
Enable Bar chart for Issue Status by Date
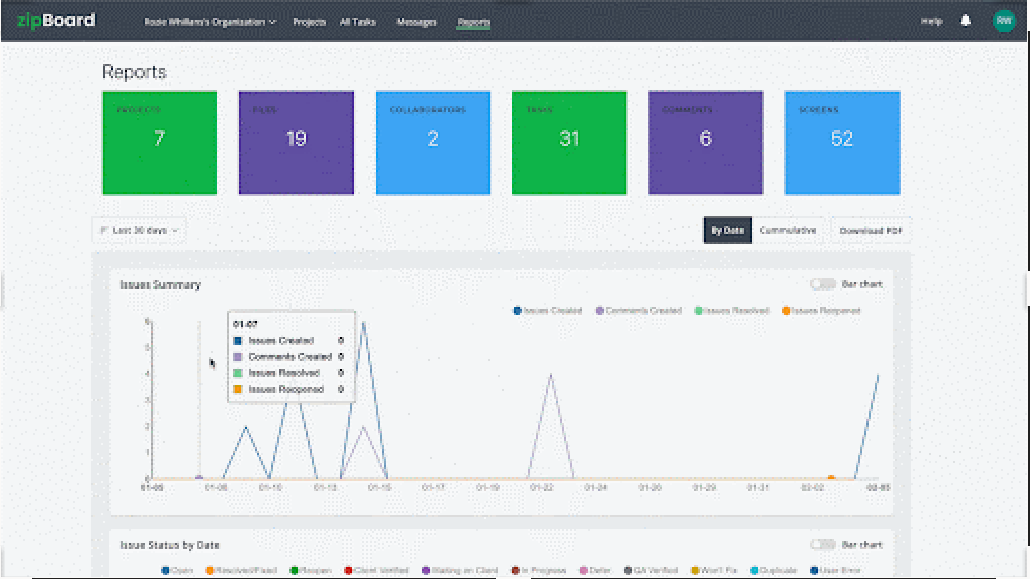pos(823,545)
